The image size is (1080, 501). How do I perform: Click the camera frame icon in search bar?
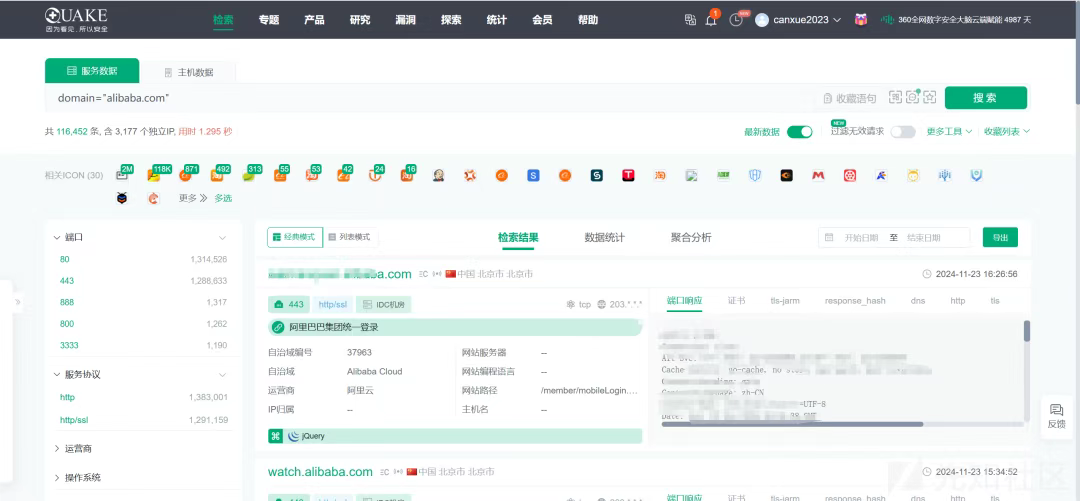(913, 97)
